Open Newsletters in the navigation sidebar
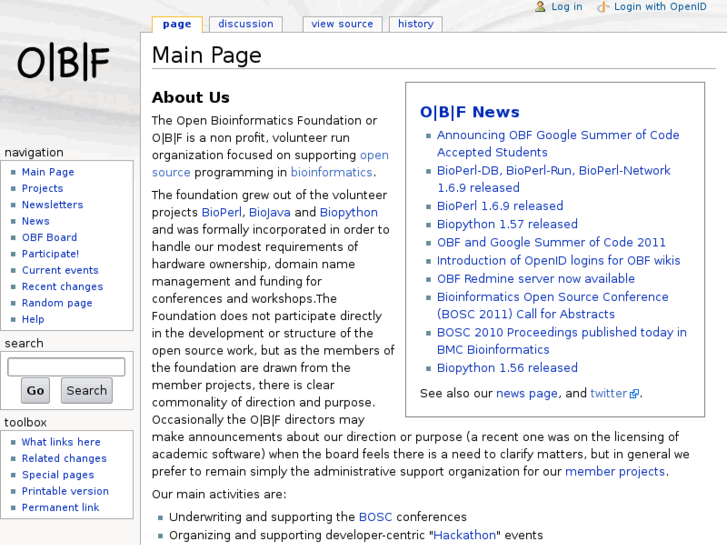This screenshot has height=545, width=727. [52, 205]
